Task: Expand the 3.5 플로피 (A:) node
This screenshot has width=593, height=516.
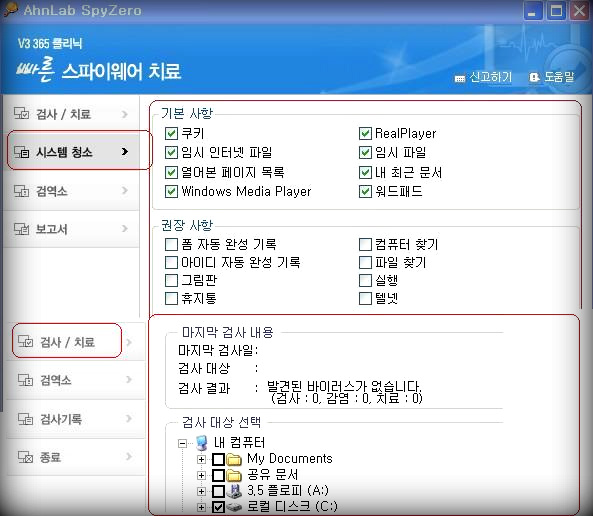Action: (201, 491)
